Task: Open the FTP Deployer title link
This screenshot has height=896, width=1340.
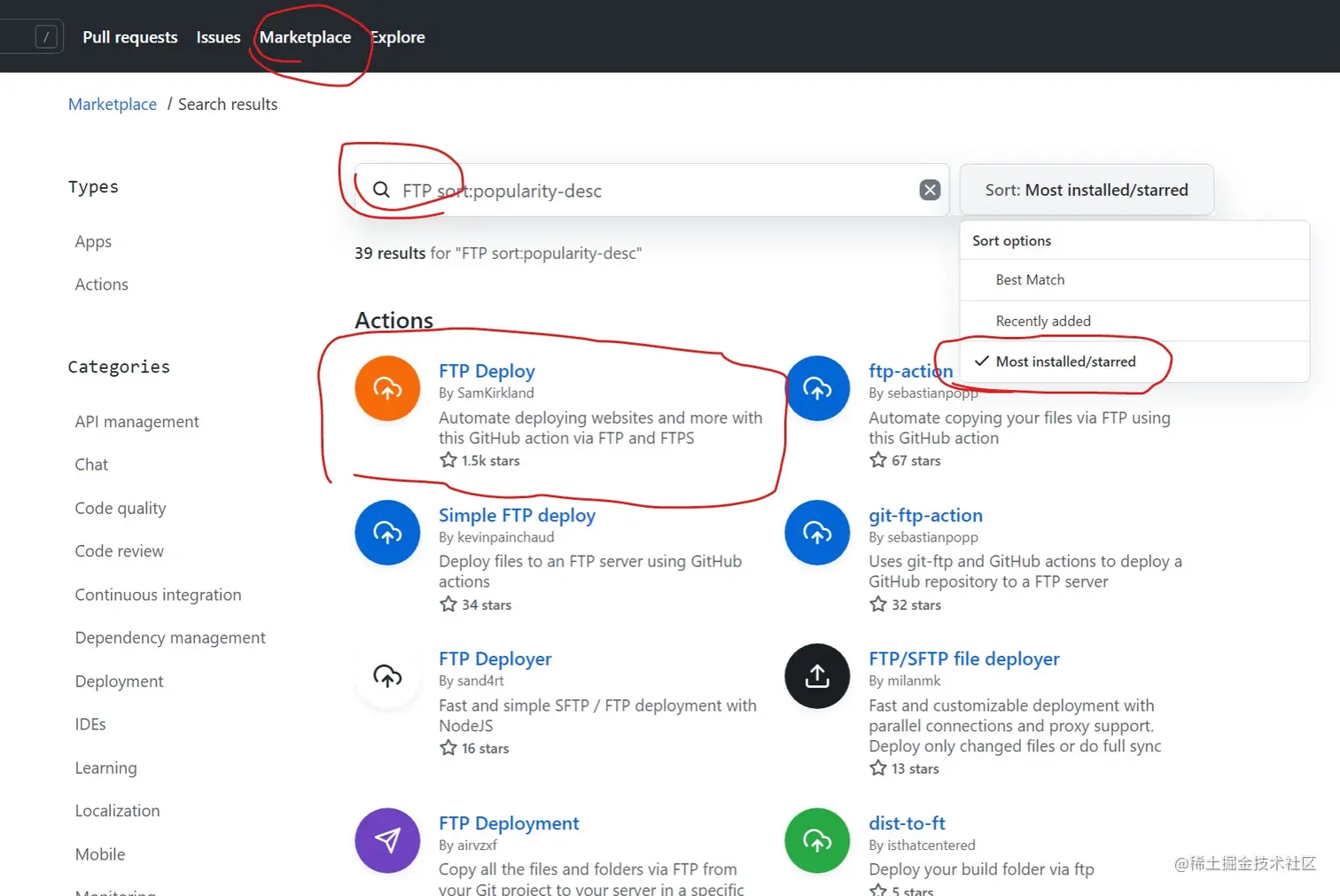Action: click(x=495, y=659)
